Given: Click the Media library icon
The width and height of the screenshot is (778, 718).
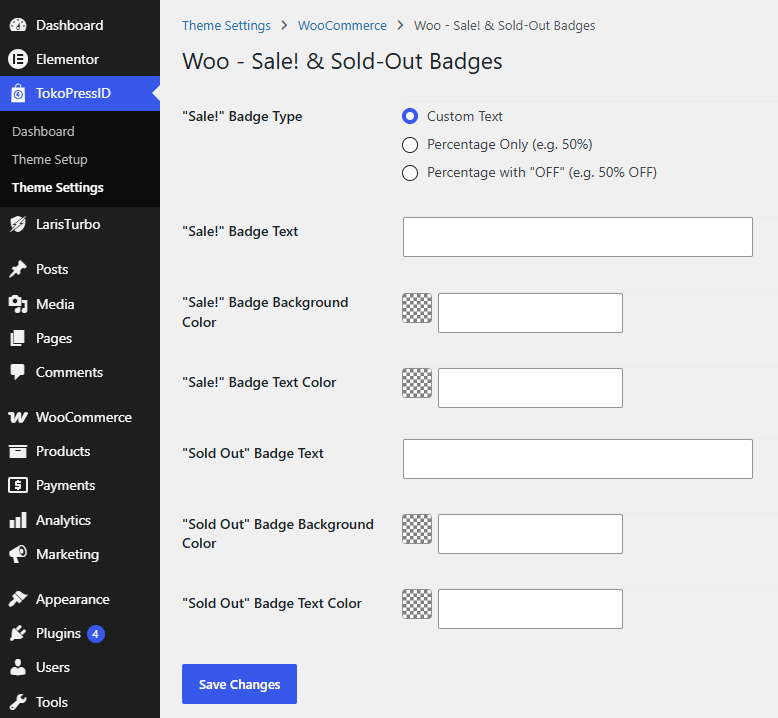Looking at the screenshot, I should point(18,304).
